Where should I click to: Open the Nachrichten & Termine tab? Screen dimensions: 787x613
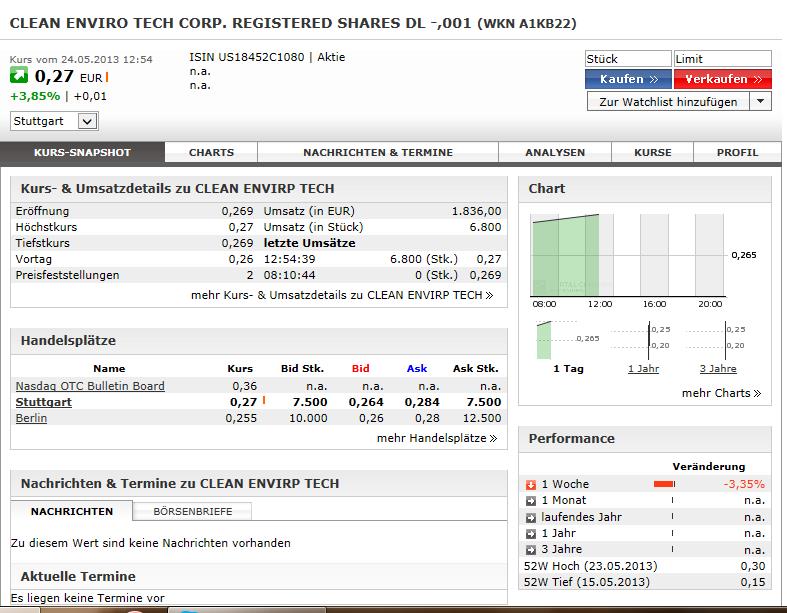pyautogui.click(x=377, y=153)
